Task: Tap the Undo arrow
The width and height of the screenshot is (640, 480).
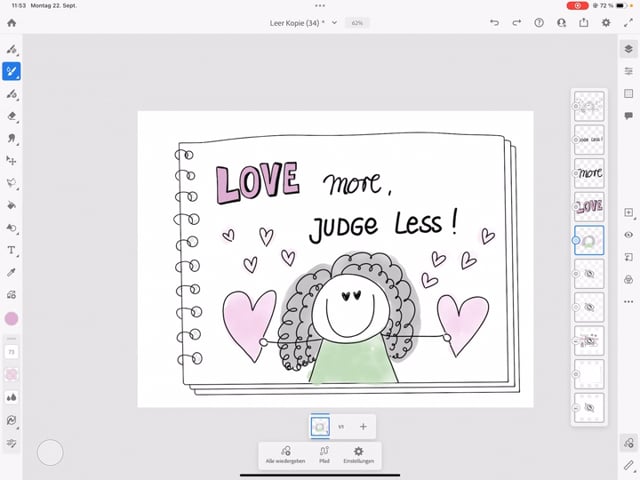Action: (494, 22)
